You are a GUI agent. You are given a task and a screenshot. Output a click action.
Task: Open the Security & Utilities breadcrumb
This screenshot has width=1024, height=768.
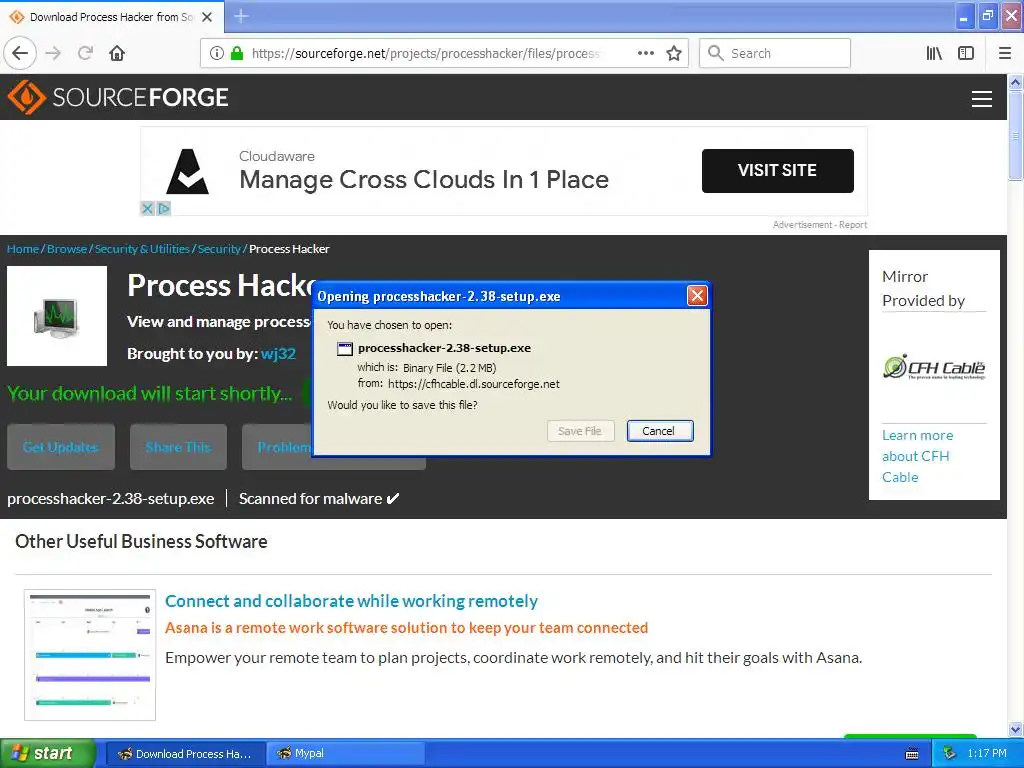click(142, 249)
